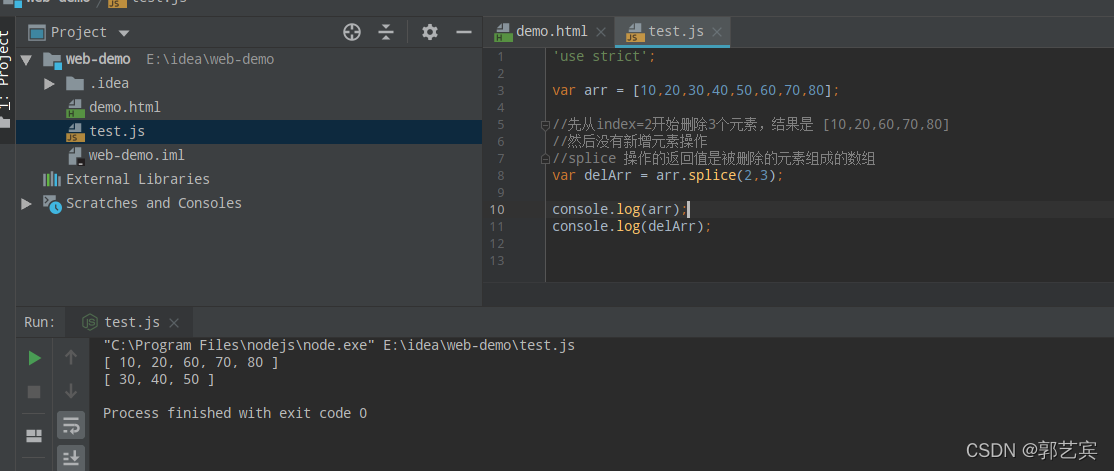Viewport: 1114px width, 471px height.
Task: Collapse all with the project toolbar icon
Action: point(386,32)
